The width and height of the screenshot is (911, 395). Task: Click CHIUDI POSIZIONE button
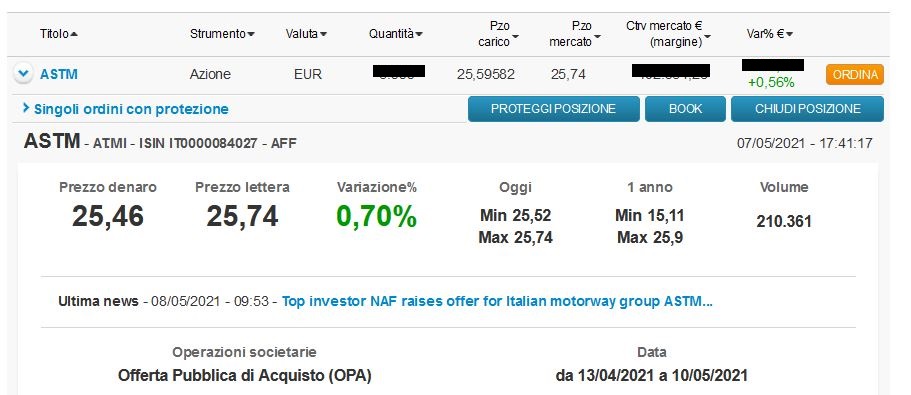pyautogui.click(x=807, y=109)
